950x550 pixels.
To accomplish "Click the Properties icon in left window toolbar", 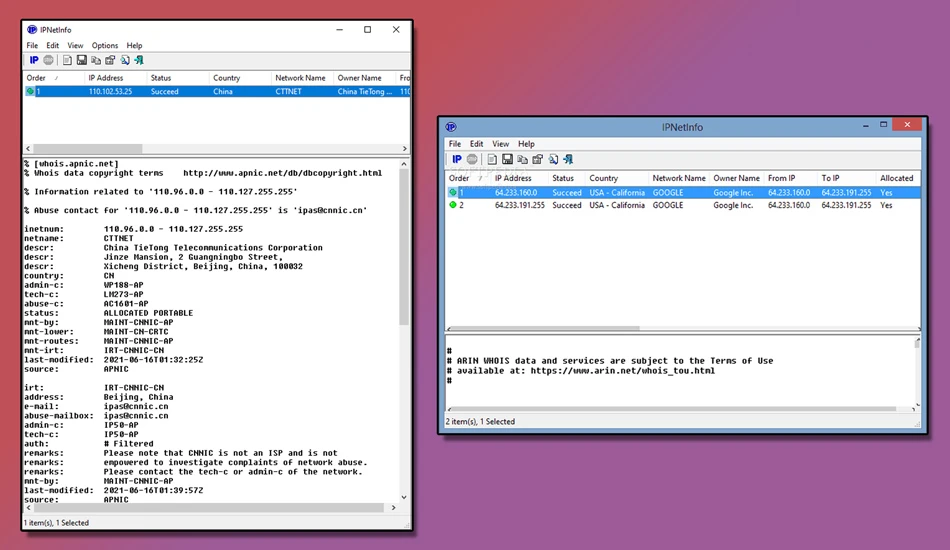I will pyautogui.click(x=110, y=60).
